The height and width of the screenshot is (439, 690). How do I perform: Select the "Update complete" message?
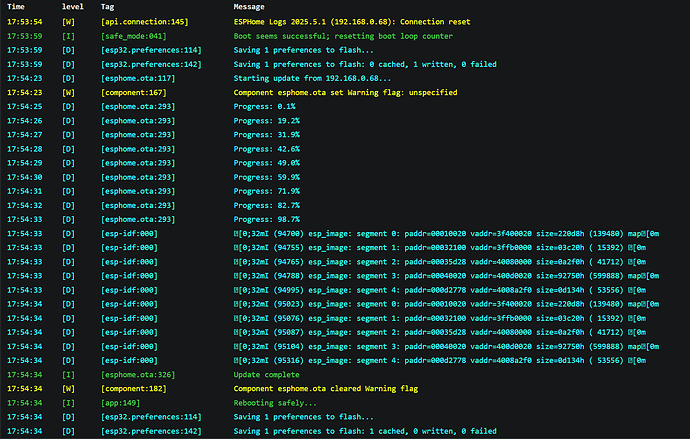click(267, 375)
